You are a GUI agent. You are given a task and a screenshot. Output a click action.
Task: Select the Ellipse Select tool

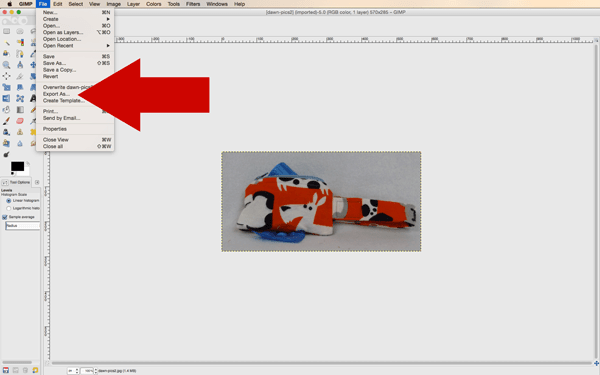[x=20, y=31]
